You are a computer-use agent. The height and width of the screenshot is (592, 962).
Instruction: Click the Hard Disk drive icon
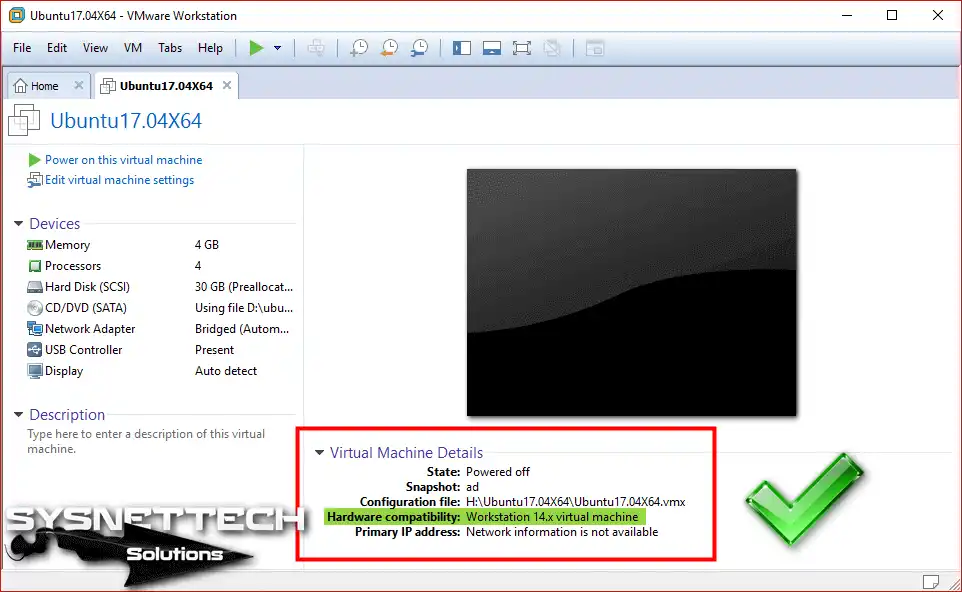[x=34, y=286]
